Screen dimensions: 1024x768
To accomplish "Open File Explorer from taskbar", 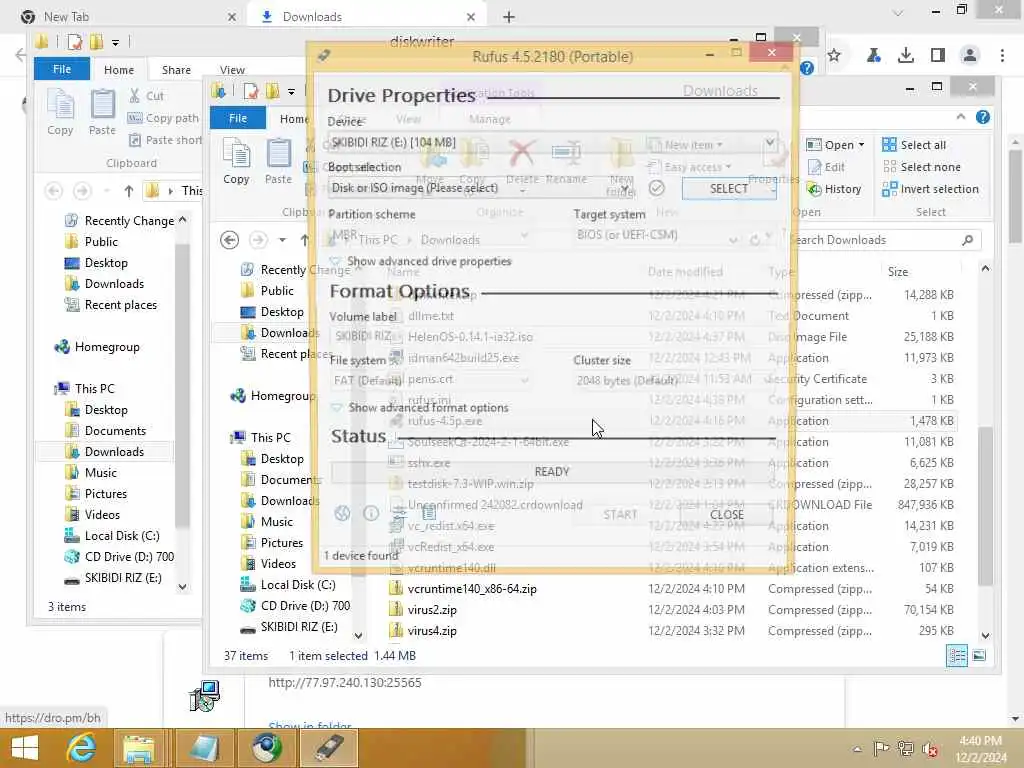I will tap(138, 748).
